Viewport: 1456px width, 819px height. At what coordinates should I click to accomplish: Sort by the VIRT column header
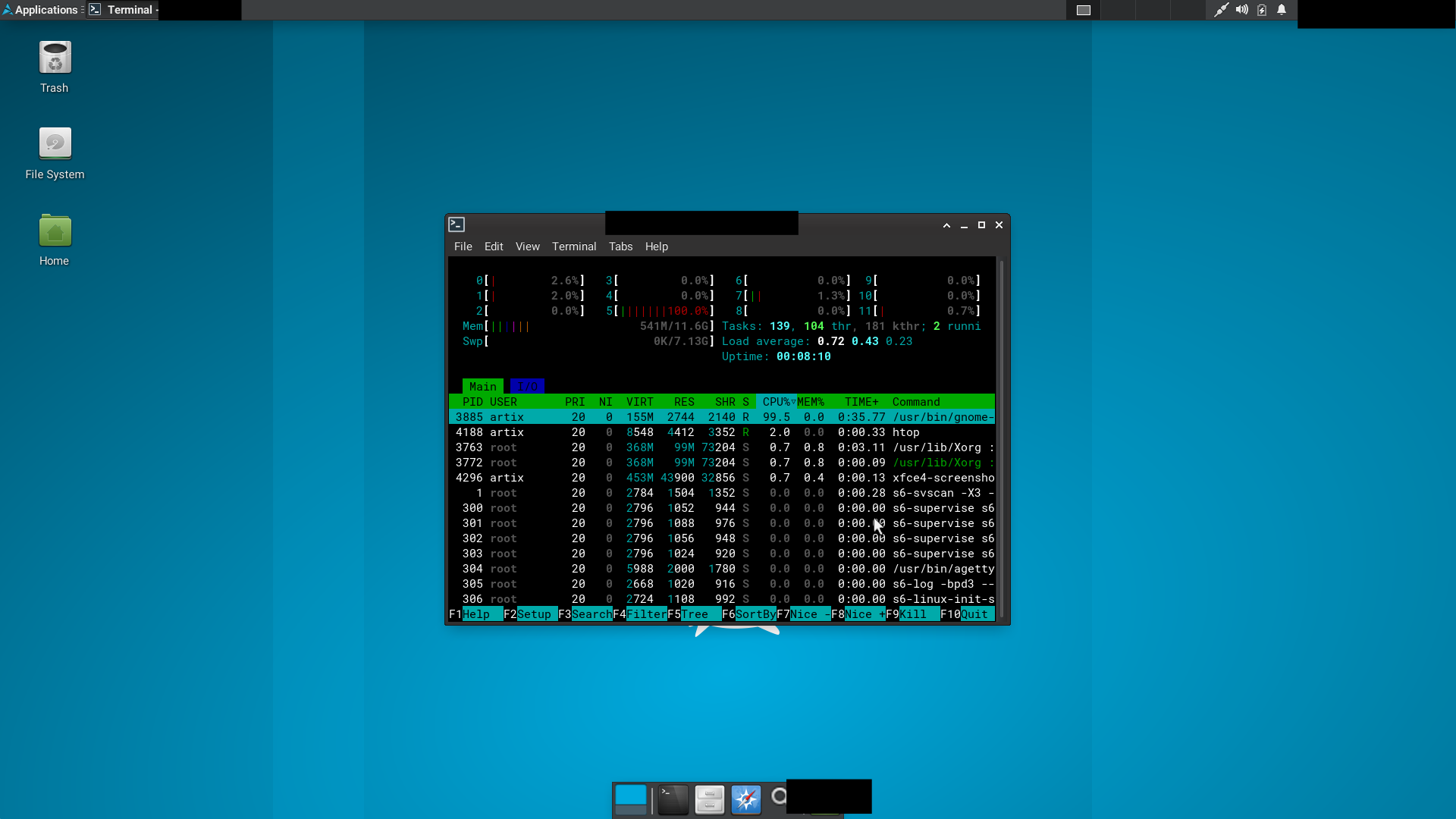[x=640, y=402]
